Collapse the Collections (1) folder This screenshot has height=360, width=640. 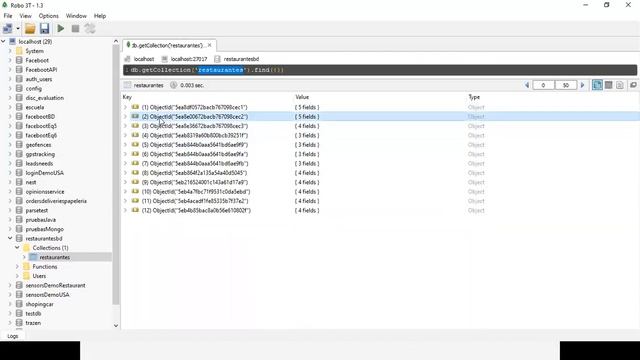[x=17, y=248]
